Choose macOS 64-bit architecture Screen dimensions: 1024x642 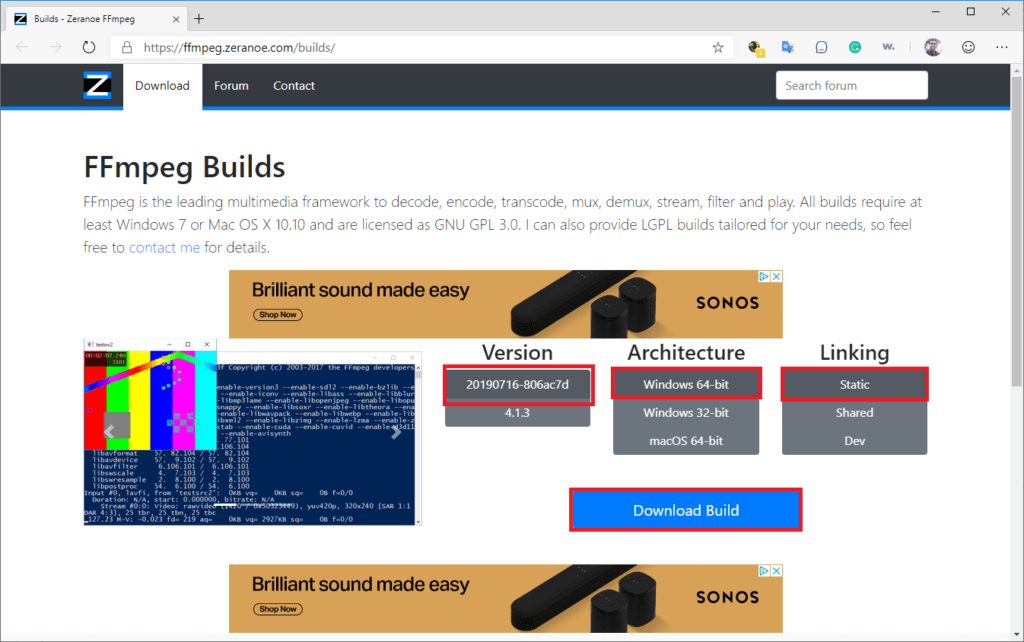pyautogui.click(x=686, y=441)
